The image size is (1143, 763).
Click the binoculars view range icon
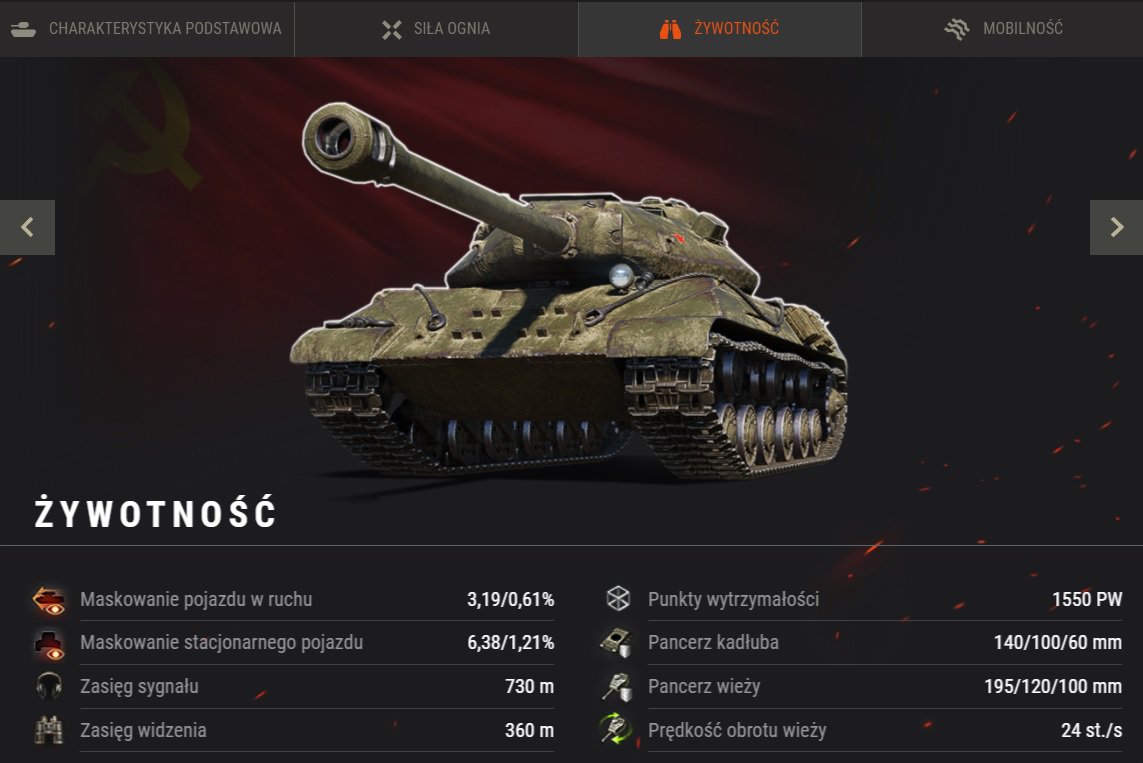49,730
